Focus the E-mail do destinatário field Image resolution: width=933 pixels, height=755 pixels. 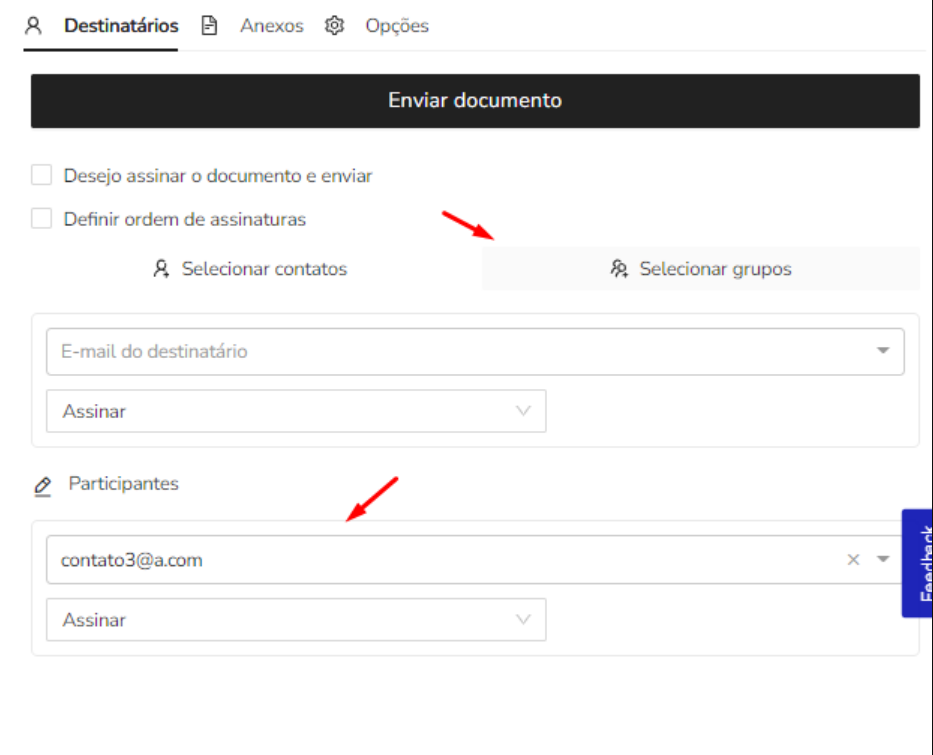(x=475, y=352)
